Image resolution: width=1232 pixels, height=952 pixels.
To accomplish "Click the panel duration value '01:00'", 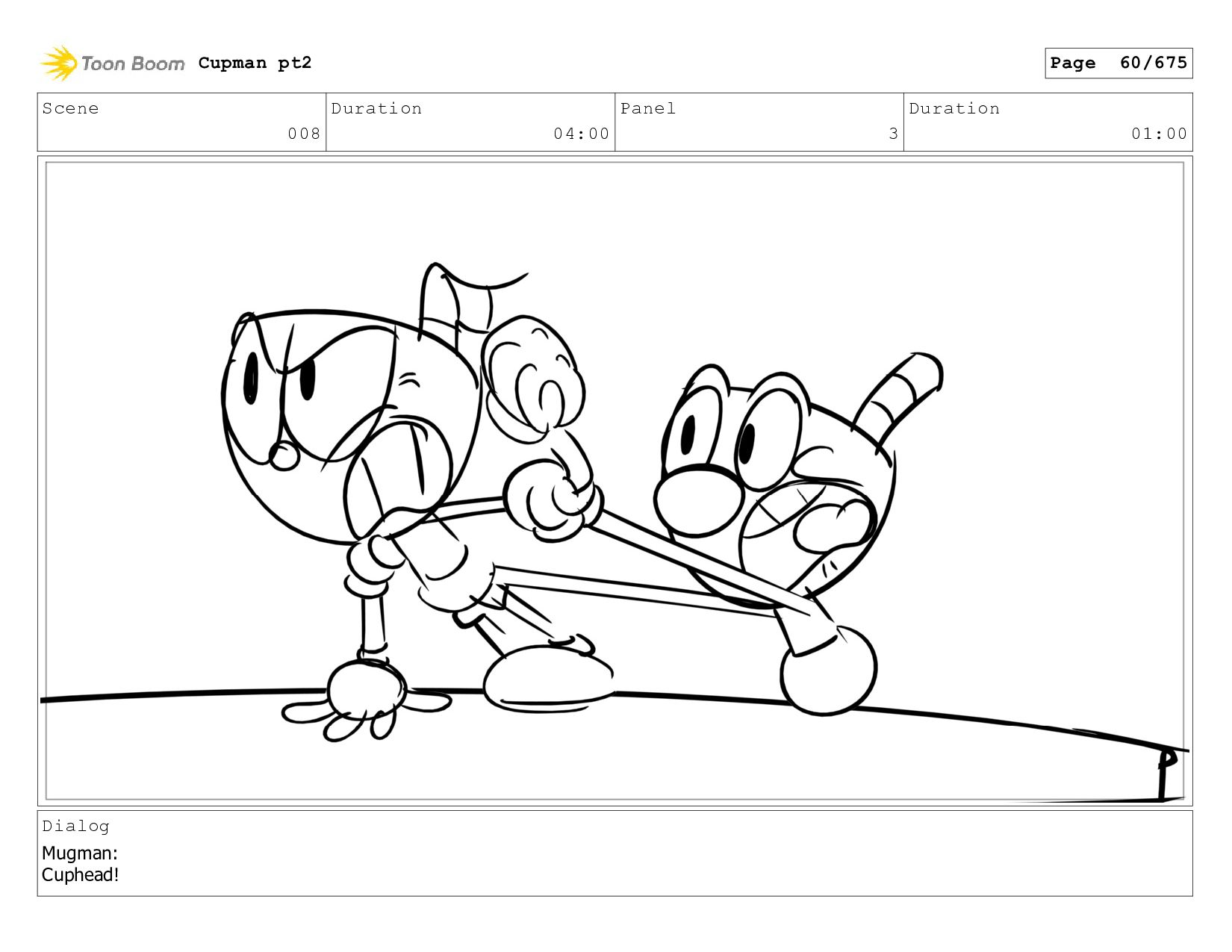I will (x=1159, y=134).
